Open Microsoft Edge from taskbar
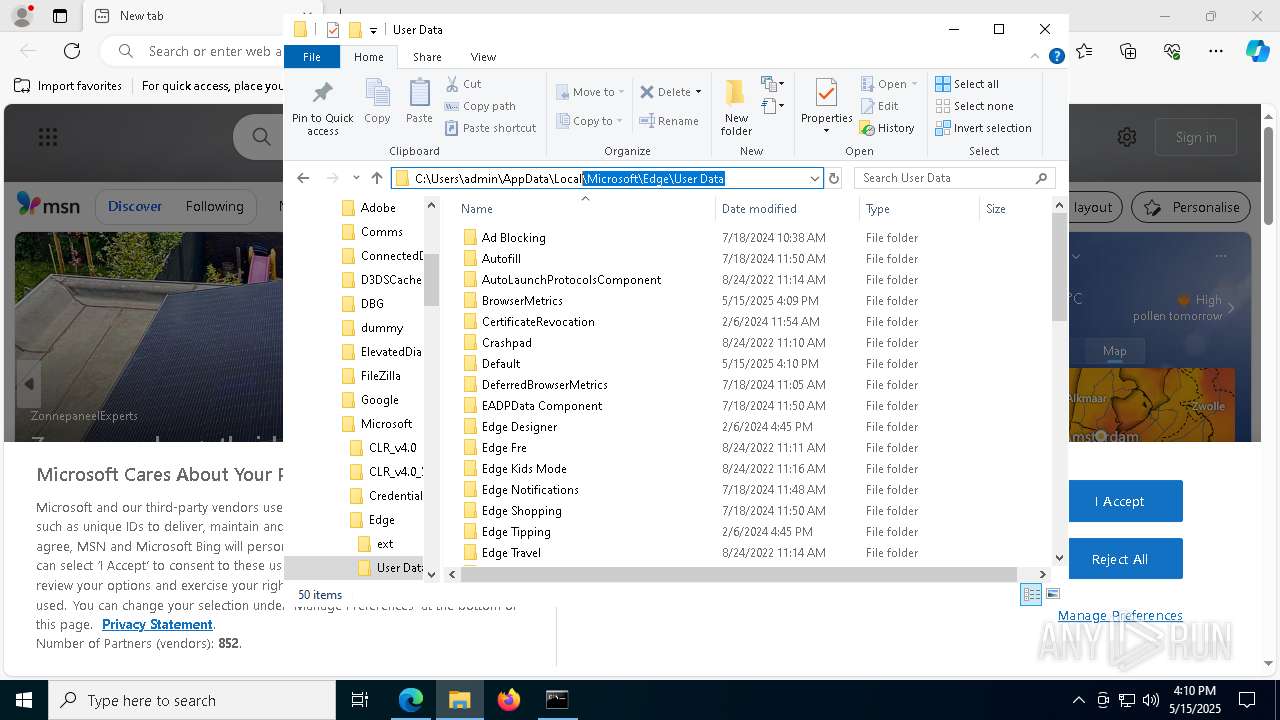 [x=411, y=700]
